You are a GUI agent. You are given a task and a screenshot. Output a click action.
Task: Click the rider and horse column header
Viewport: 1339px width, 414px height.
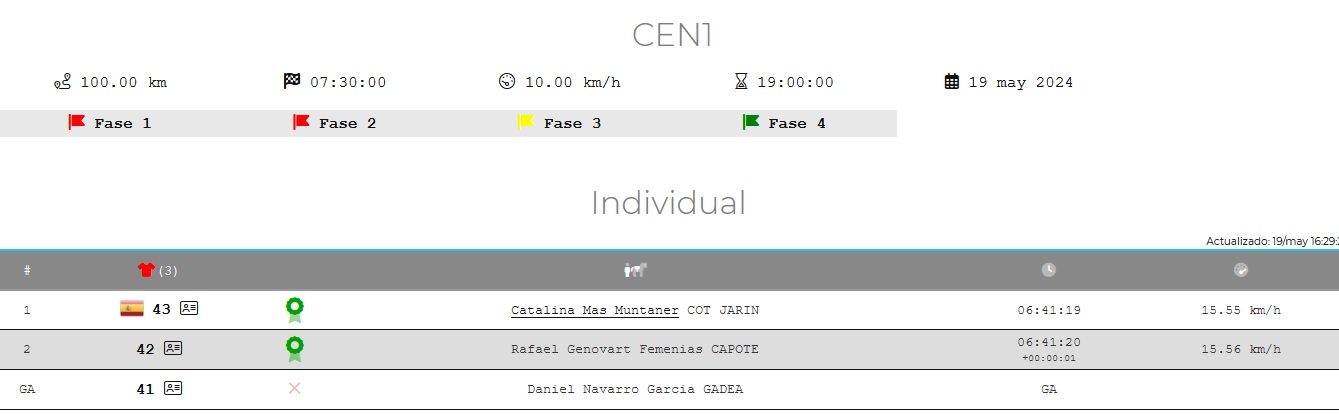pos(636,270)
